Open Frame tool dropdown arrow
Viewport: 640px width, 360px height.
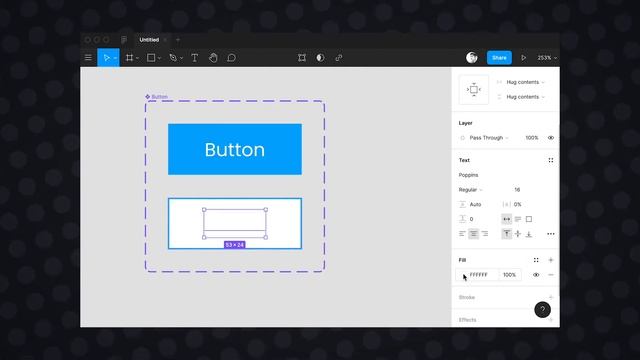tap(138, 58)
